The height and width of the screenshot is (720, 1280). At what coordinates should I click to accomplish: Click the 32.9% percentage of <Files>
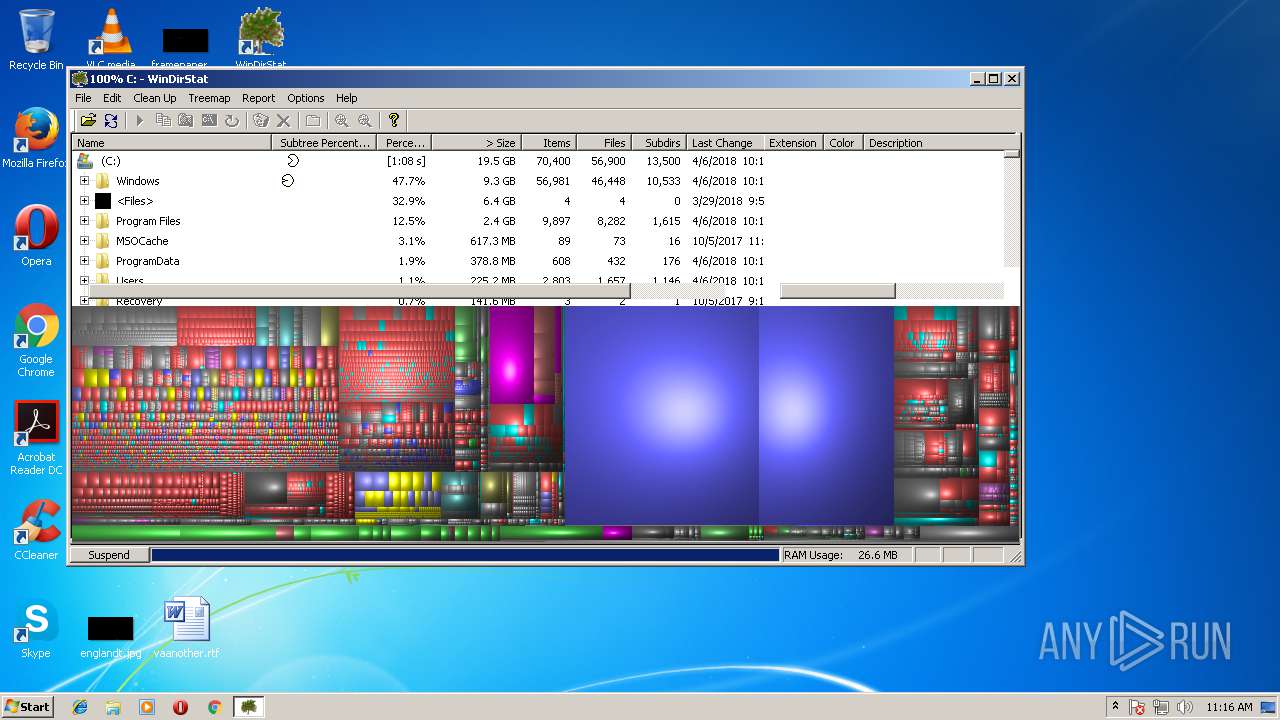[x=408, y=201]
